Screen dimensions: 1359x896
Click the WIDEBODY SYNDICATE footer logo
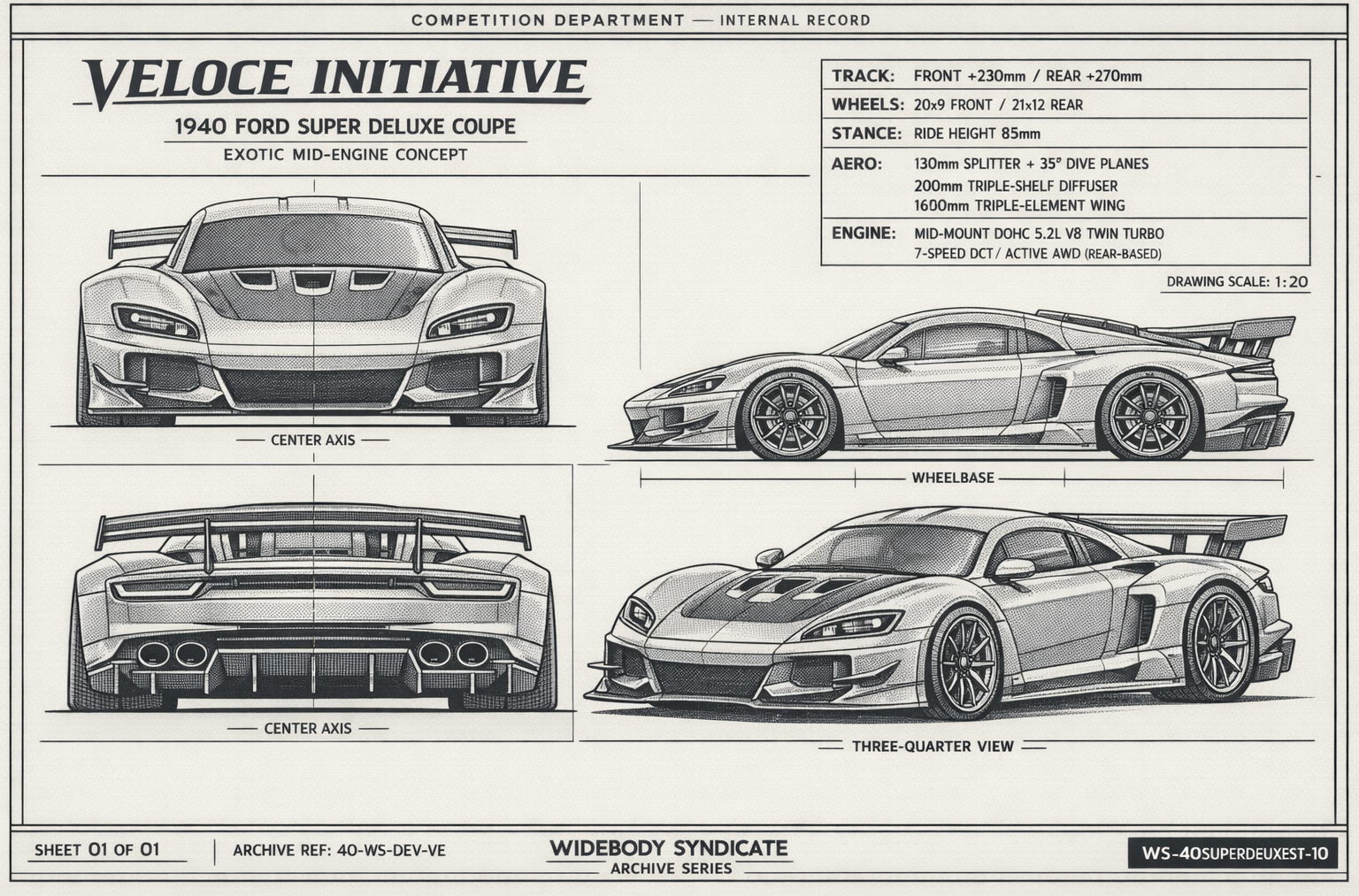669,848
